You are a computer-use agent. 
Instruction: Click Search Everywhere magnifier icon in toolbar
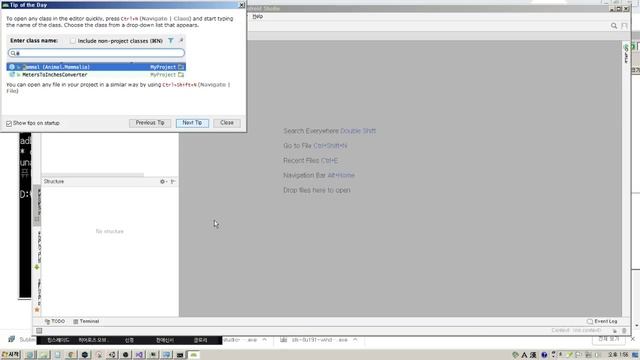(x=614, y=26)
